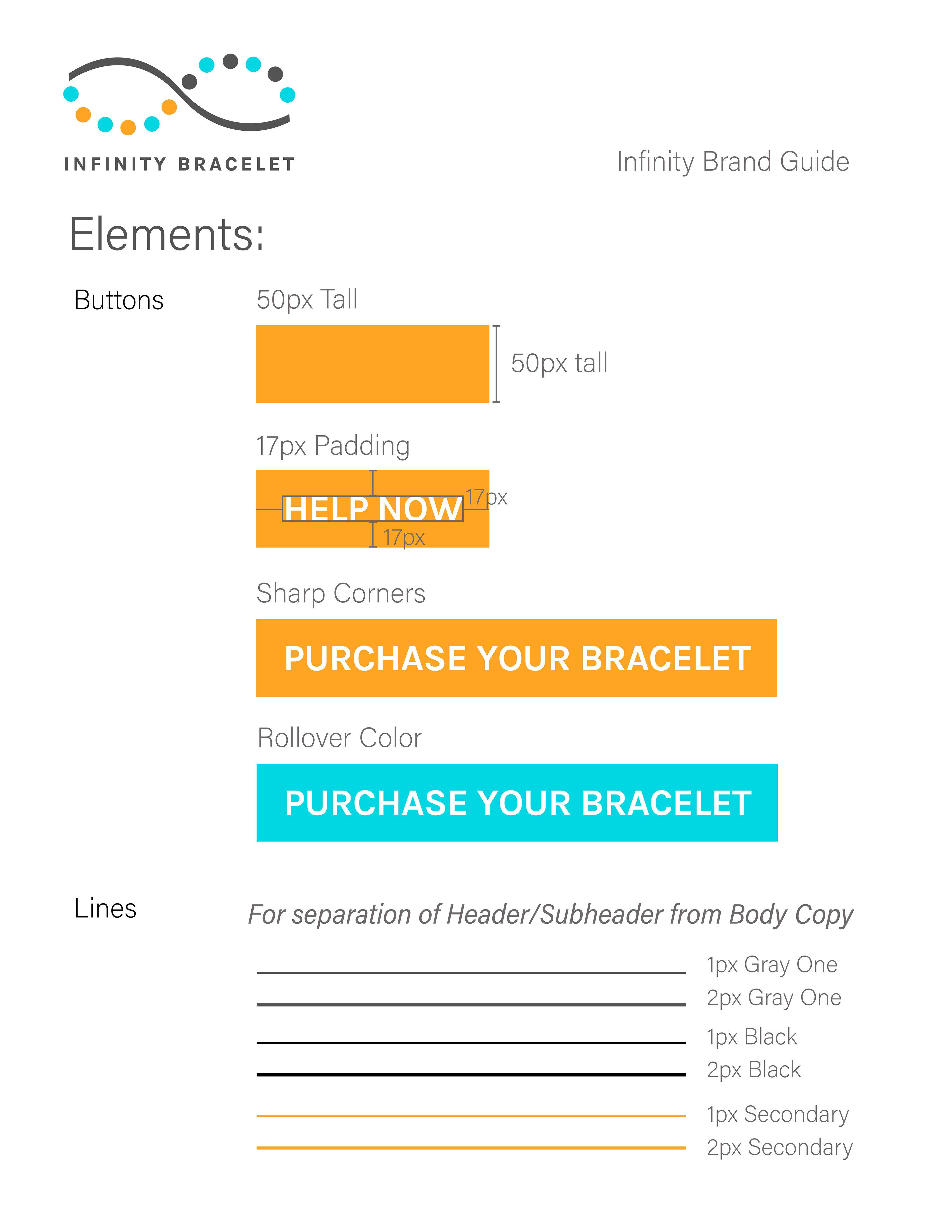The height and width of the screenshot is (1232, 952).
Task: Click the INFINITY BRACELET wordmark text
Action: [x=179, y=164]
